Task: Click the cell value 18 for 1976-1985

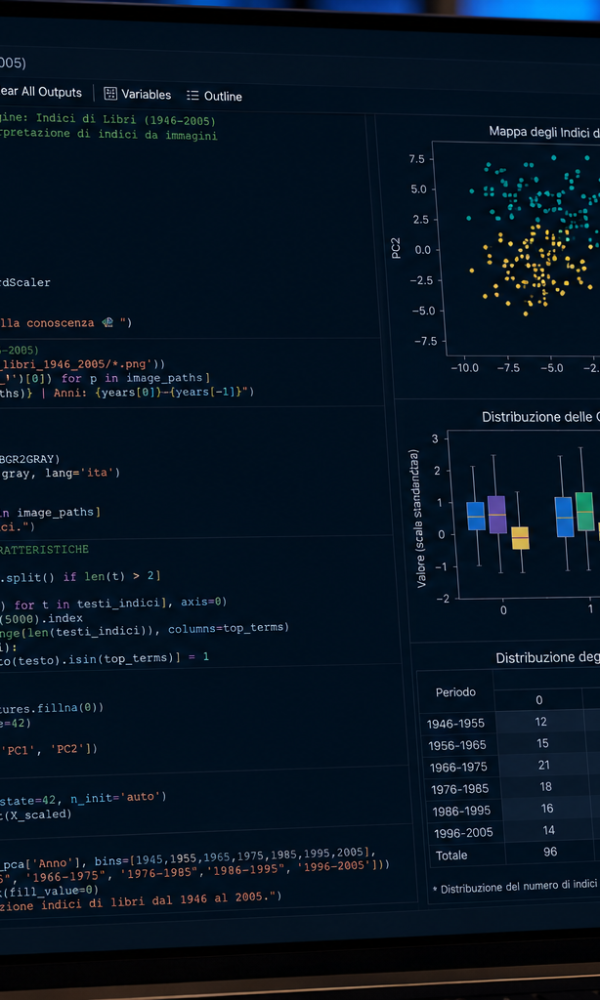Action: pyautogui.click(x=546, y=786)
